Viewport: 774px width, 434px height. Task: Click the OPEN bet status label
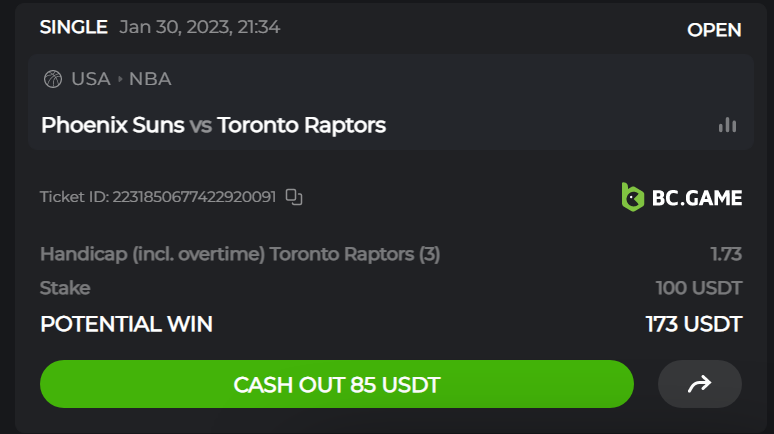click(x=714, y=30)
